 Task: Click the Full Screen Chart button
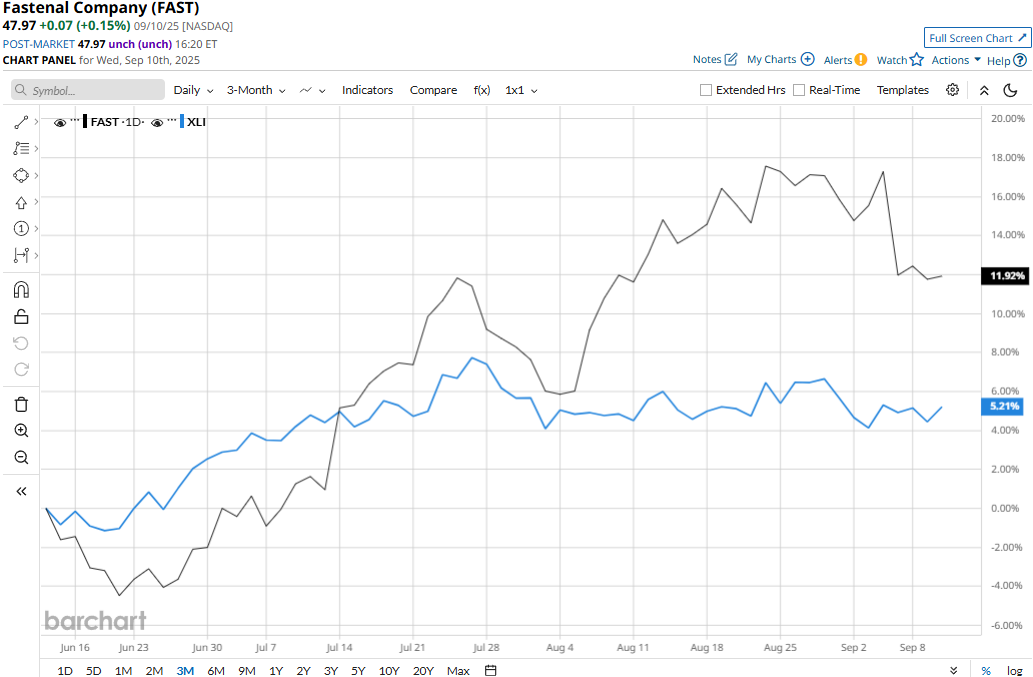[x=977, y=38]
